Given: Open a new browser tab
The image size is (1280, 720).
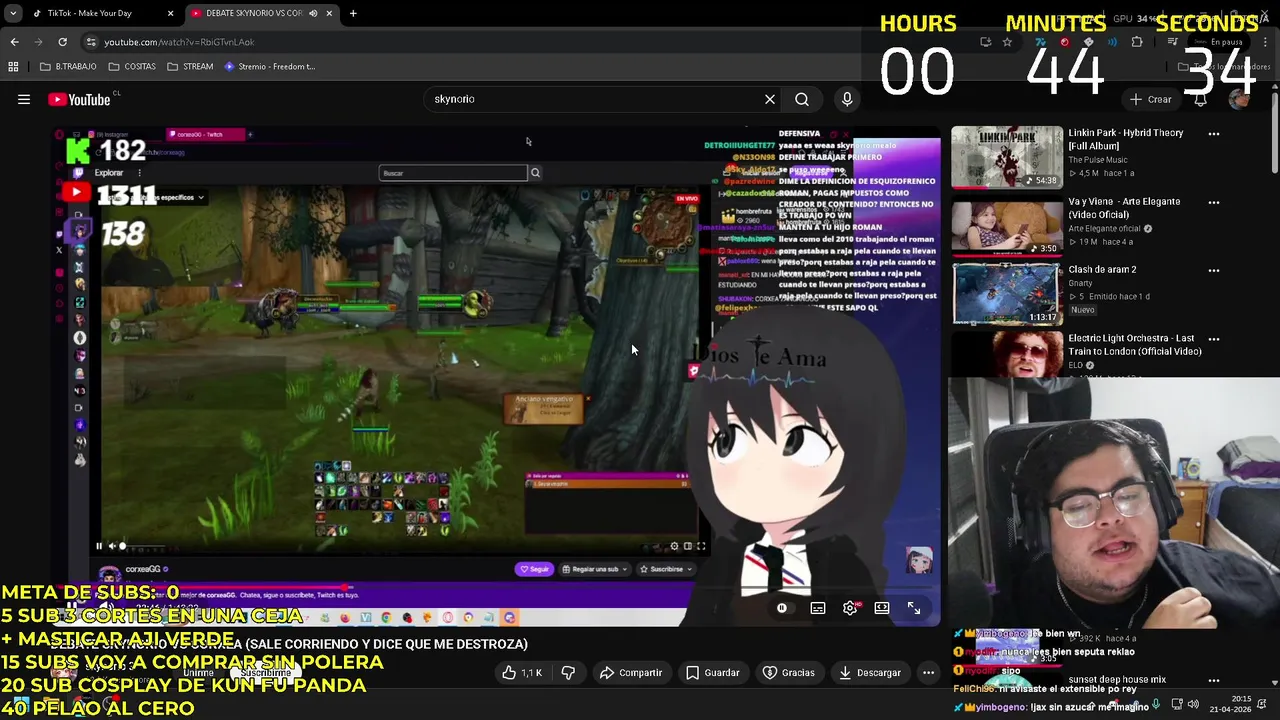Looking at the screenshot, I should (x=353, y=13).
